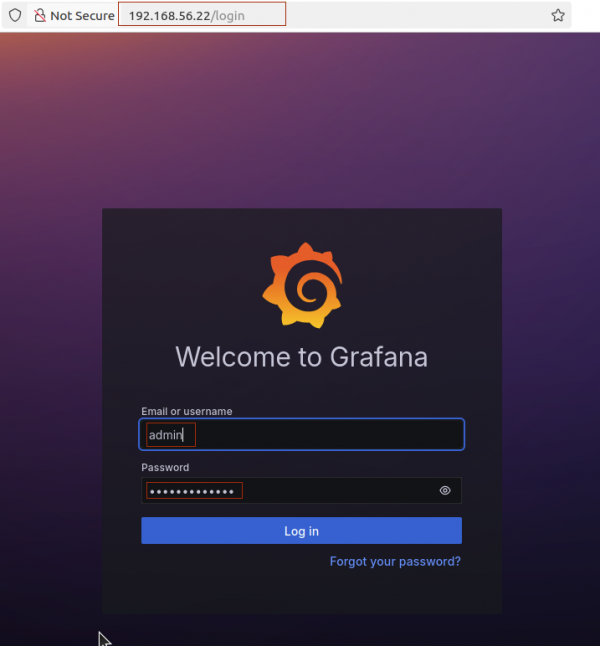Open the Forgot your password link
The height and width of the screenshot is (646, 600).
tap(395, 562)
